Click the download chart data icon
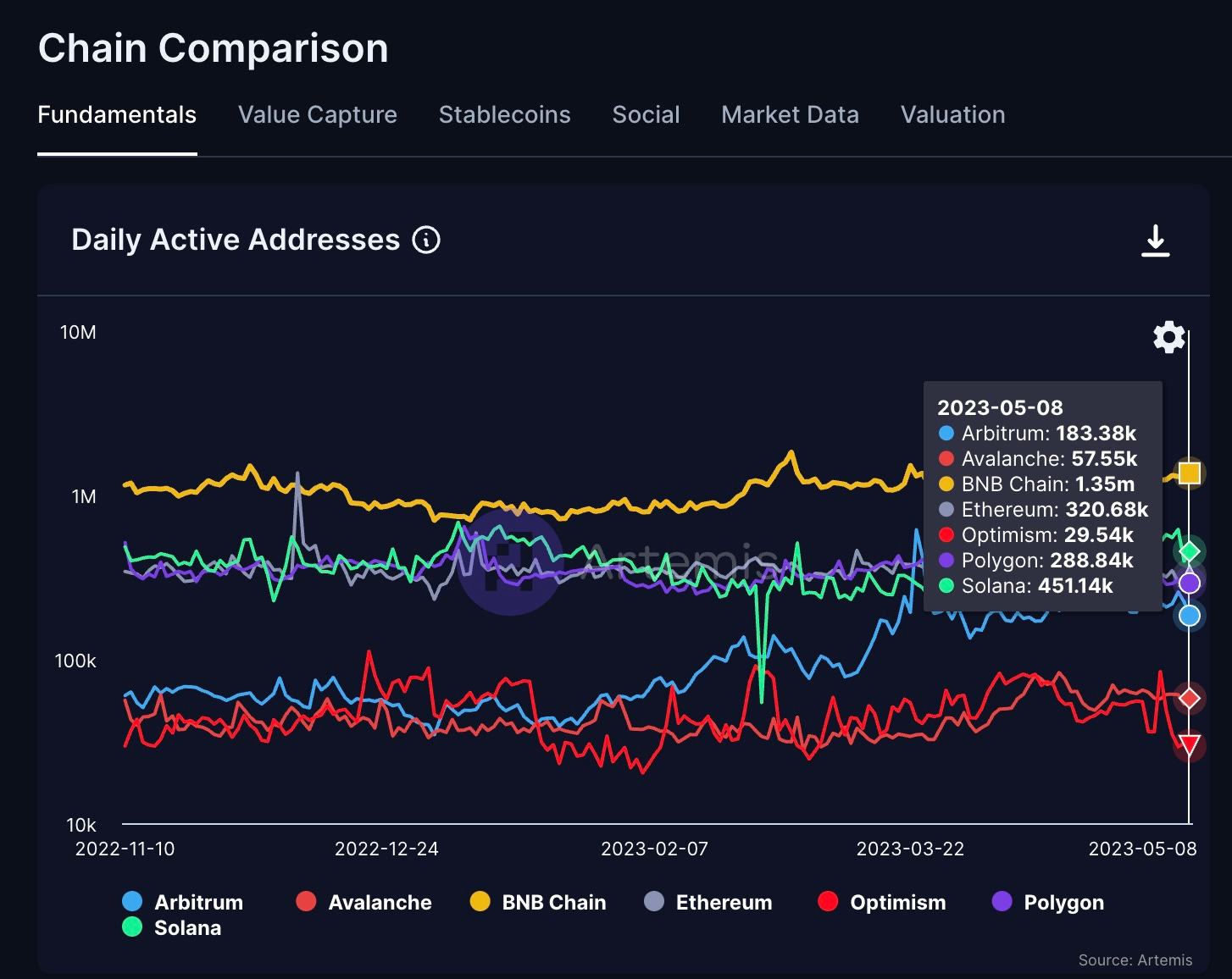1232x979 pixels. tap(1156, 241)
